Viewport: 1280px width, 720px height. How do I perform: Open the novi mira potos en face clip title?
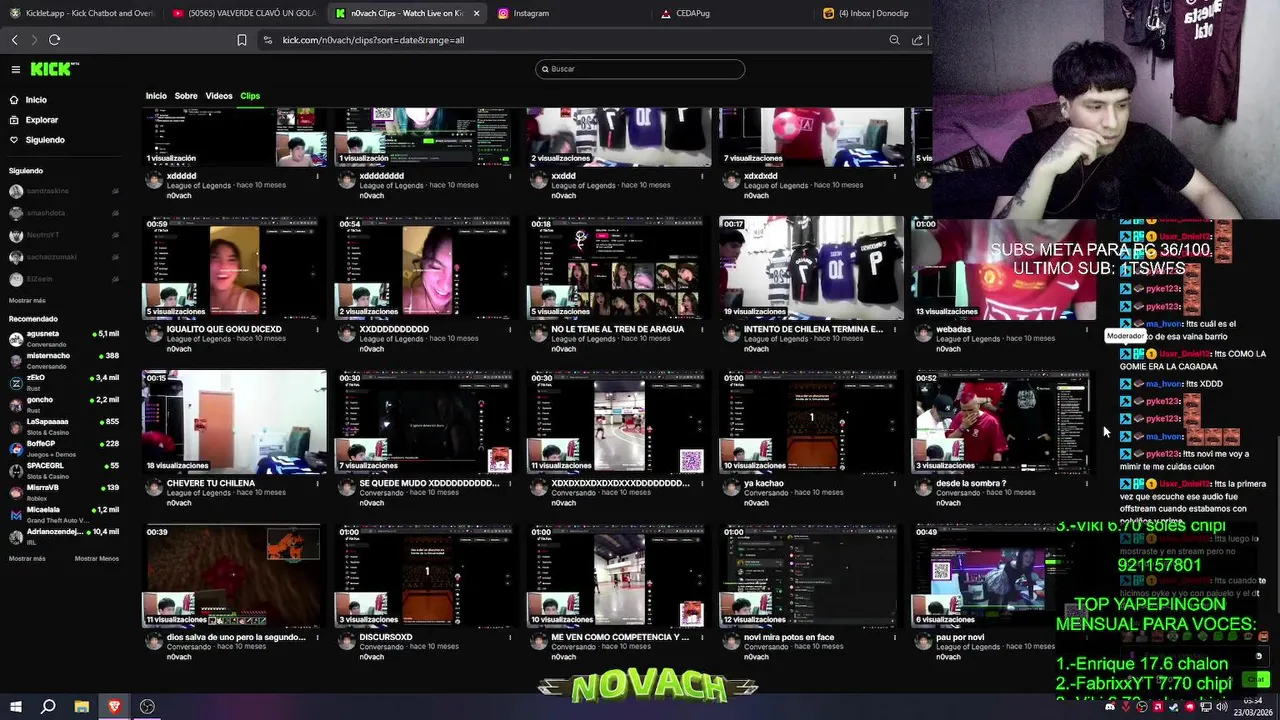tap(789, 637)
